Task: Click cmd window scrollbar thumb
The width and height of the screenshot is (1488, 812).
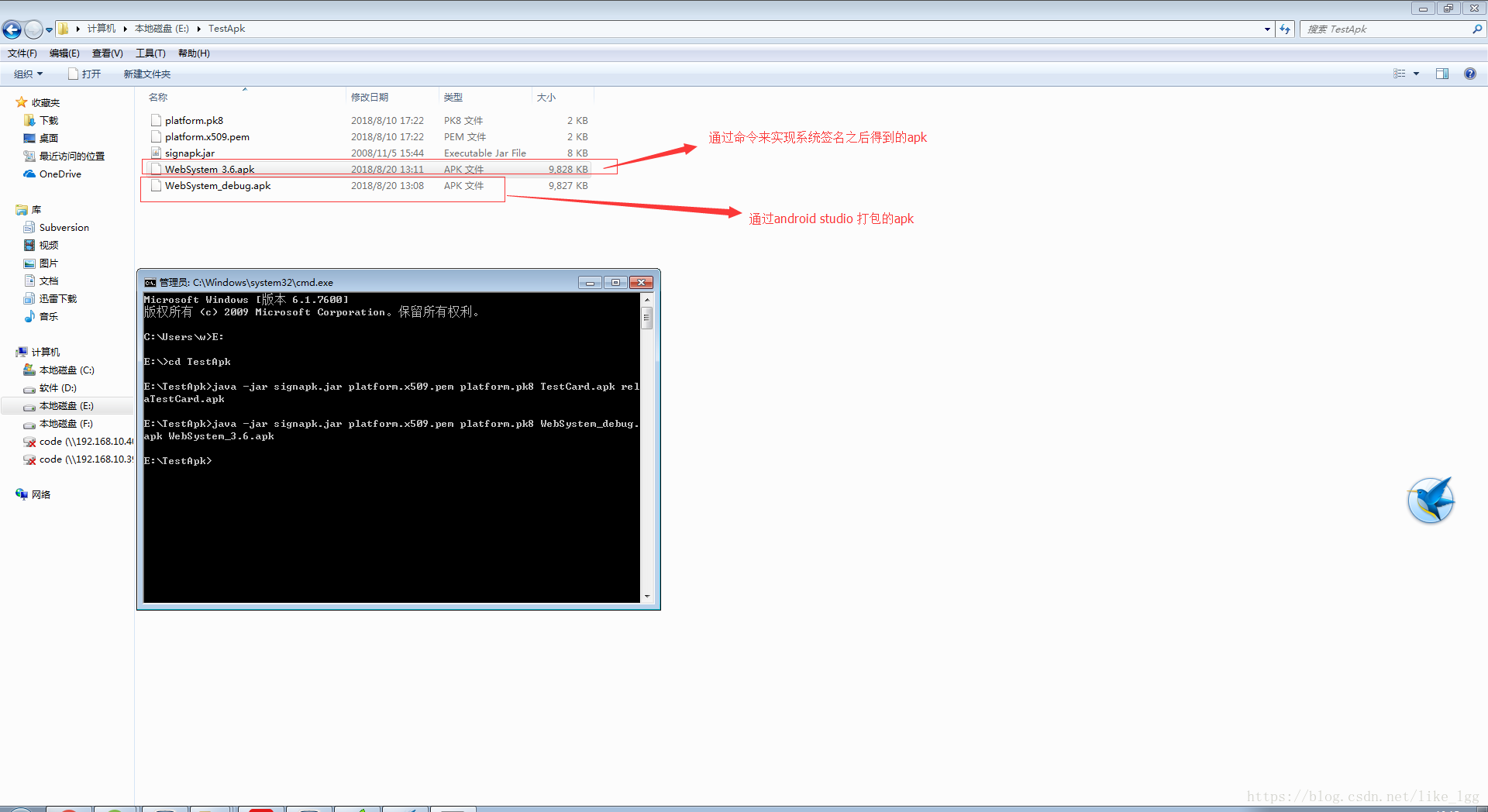Action: click(x=646, y=318)
